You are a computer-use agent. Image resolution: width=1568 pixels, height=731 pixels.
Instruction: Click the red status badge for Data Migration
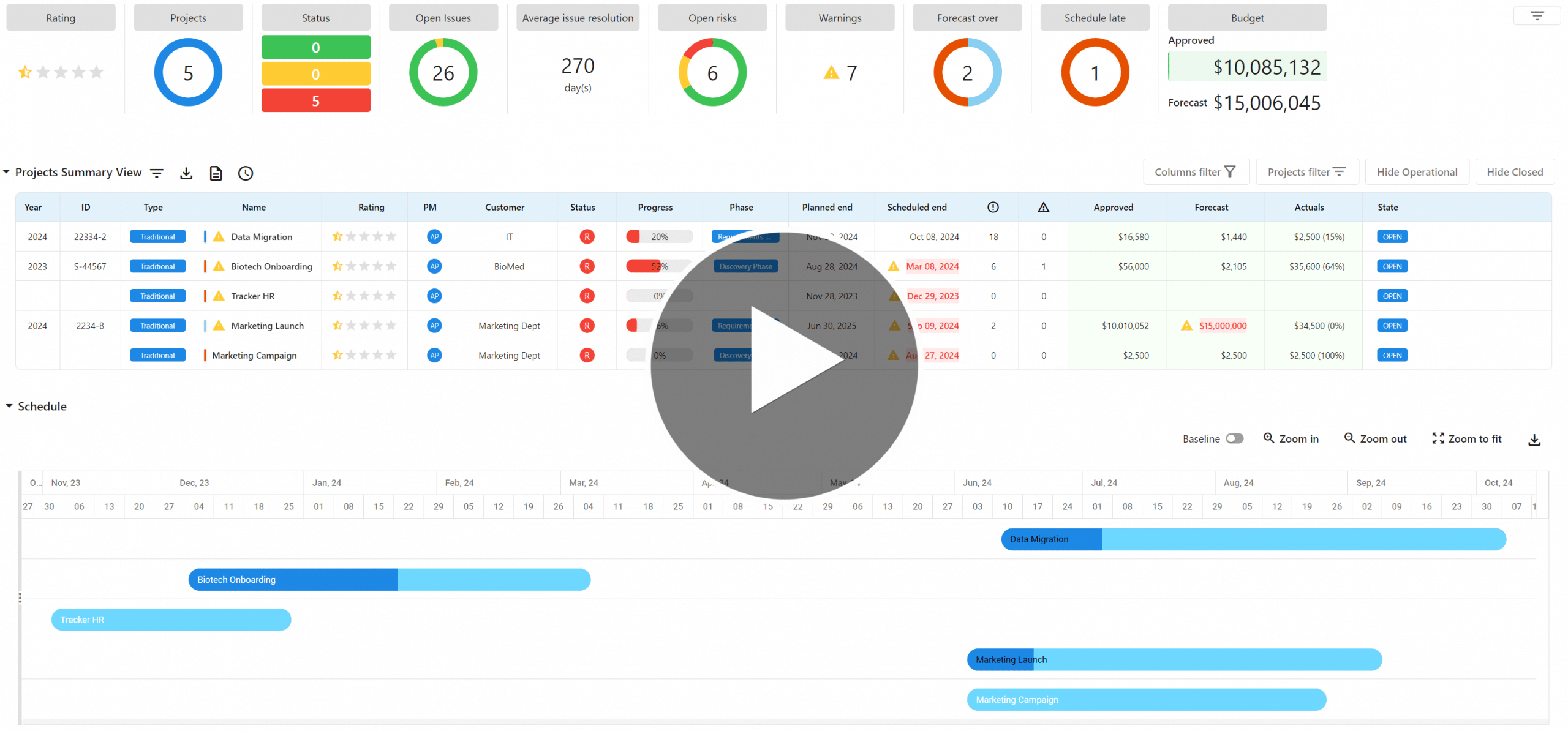[587, 236]
